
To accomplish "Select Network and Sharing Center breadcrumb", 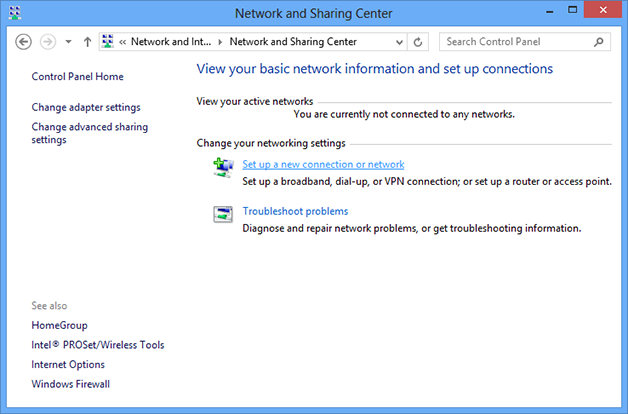I will pyautogui.click(x=293, y=42).
